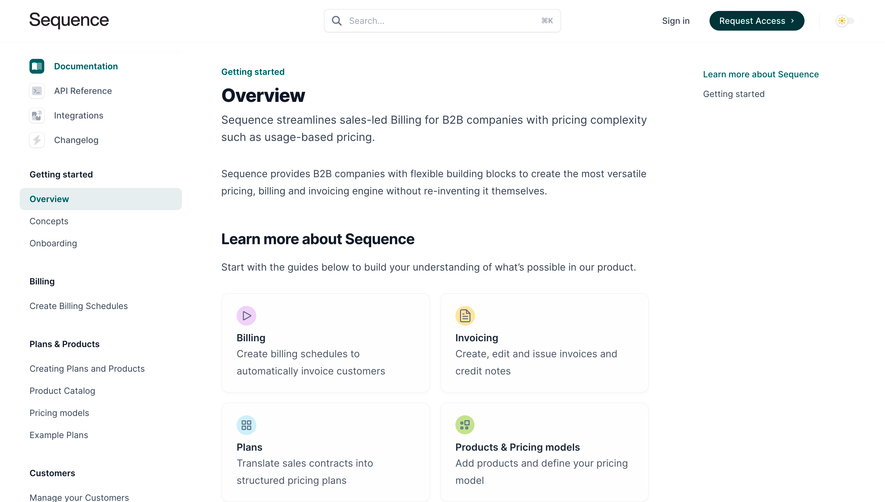Click the Integrations icon
This screenshot has height=502, width=885.
[37, 116]
